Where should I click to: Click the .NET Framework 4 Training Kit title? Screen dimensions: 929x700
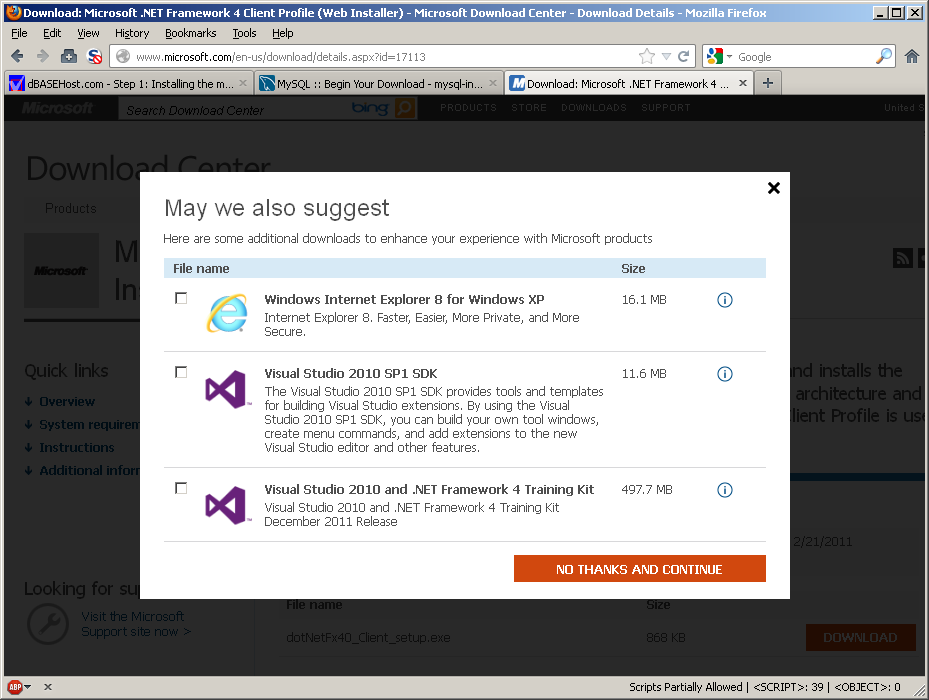coord(429,490)
